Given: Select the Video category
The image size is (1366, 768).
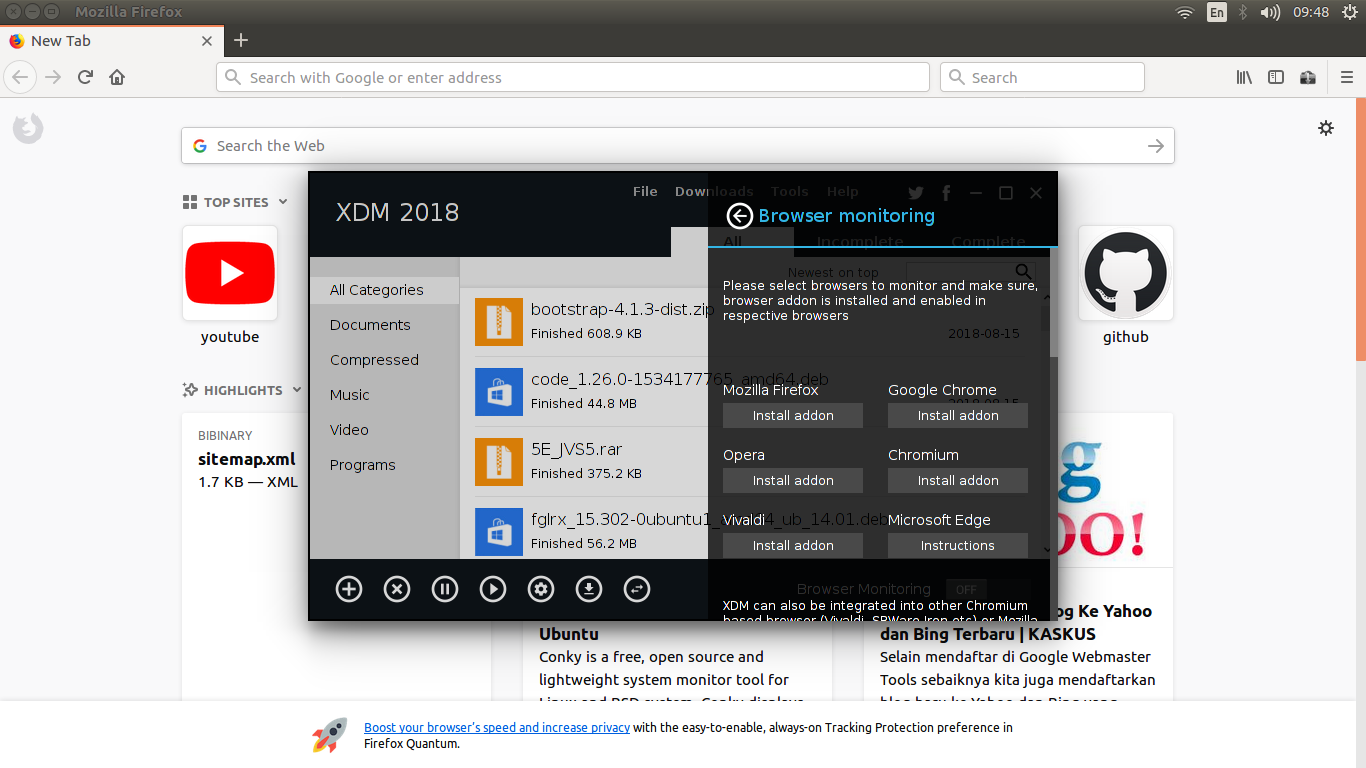Looking at the screenshot, I should 349,430.
